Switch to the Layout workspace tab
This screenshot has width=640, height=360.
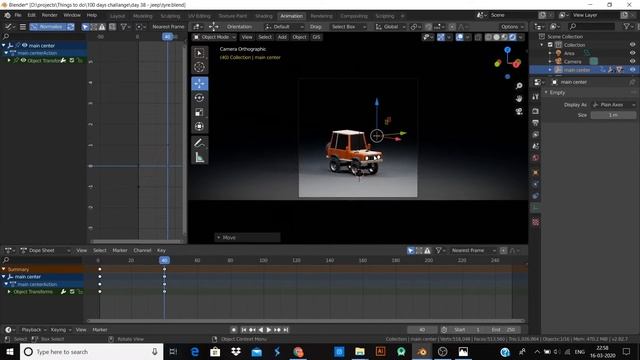[118, 16]
